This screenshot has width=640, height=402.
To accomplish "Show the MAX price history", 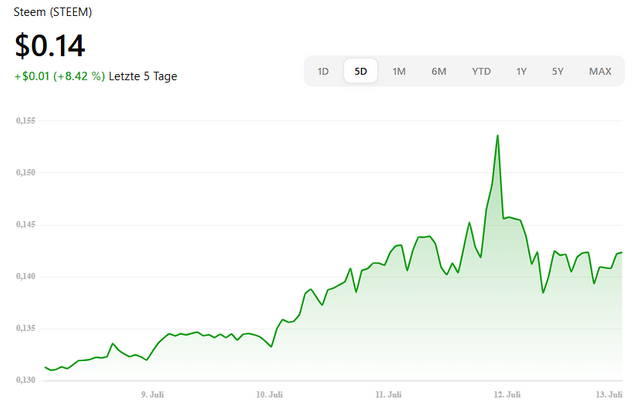I will (x=600, y=71).
